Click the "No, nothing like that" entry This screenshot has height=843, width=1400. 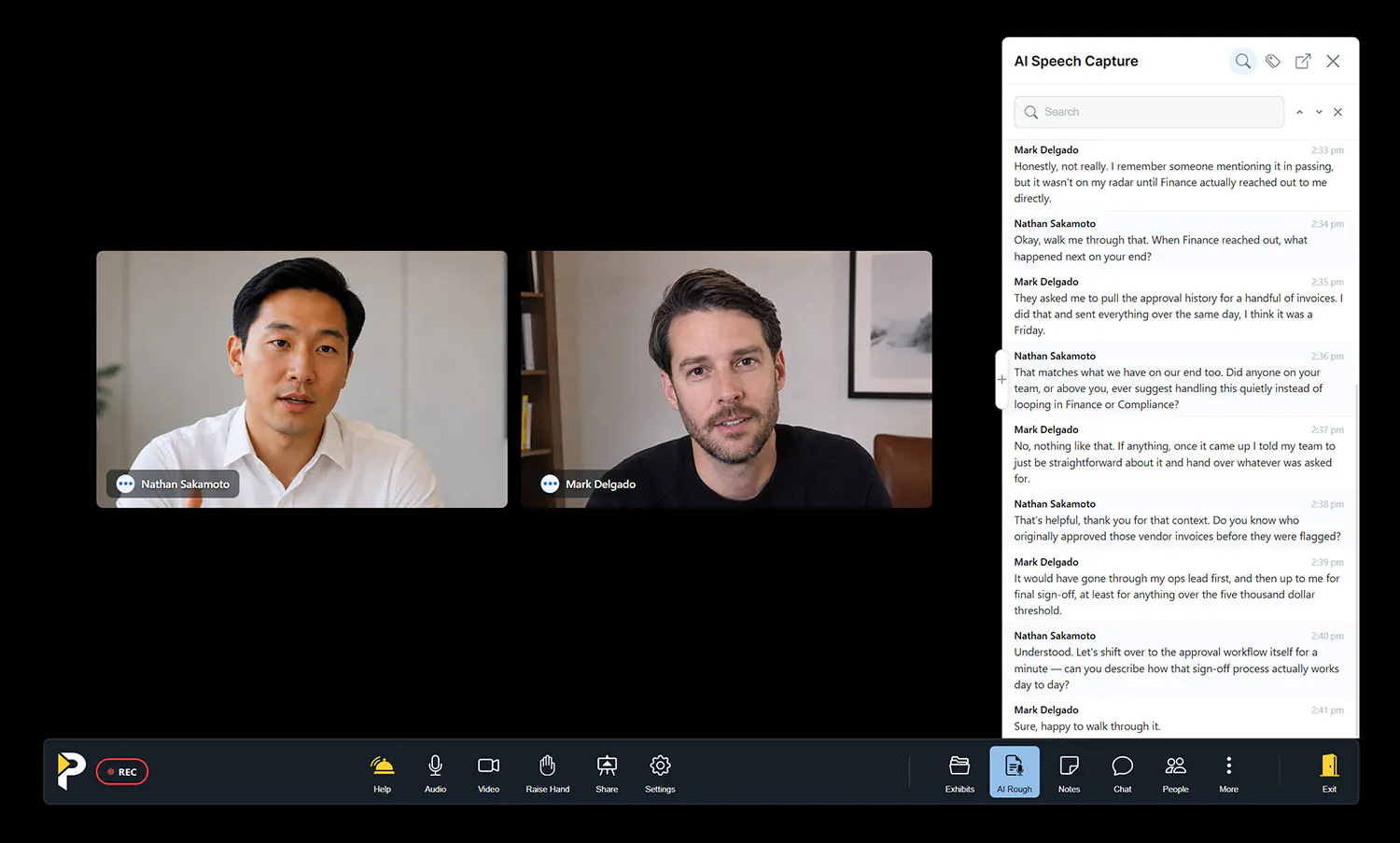tap(1179, 454)
